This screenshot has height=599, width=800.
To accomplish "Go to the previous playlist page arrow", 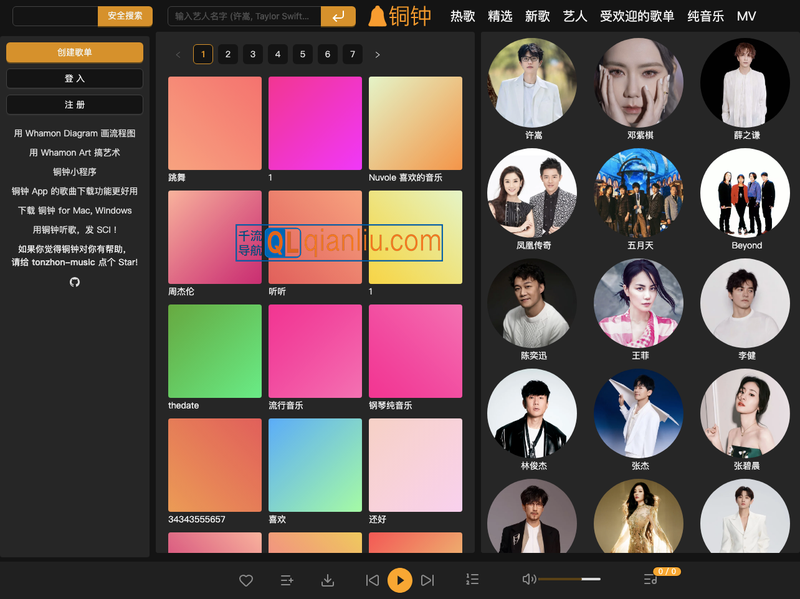I will coord(178,54).
